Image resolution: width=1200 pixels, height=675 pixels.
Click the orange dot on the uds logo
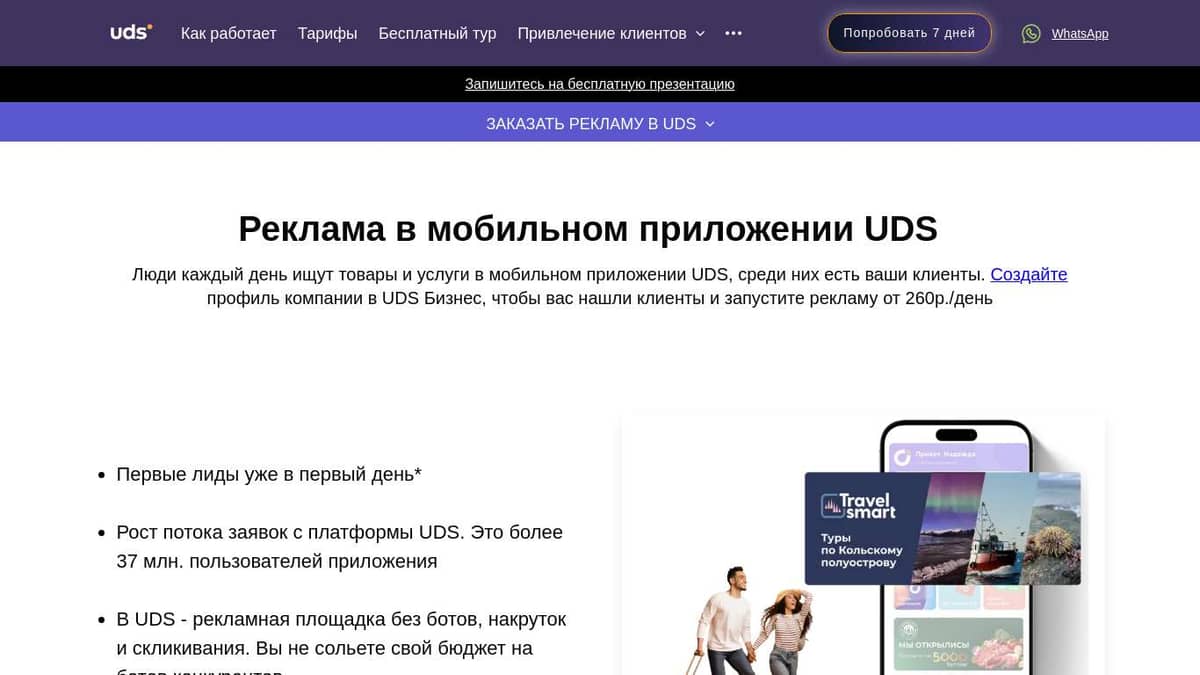pyautogui.click(x=151, y=25)
